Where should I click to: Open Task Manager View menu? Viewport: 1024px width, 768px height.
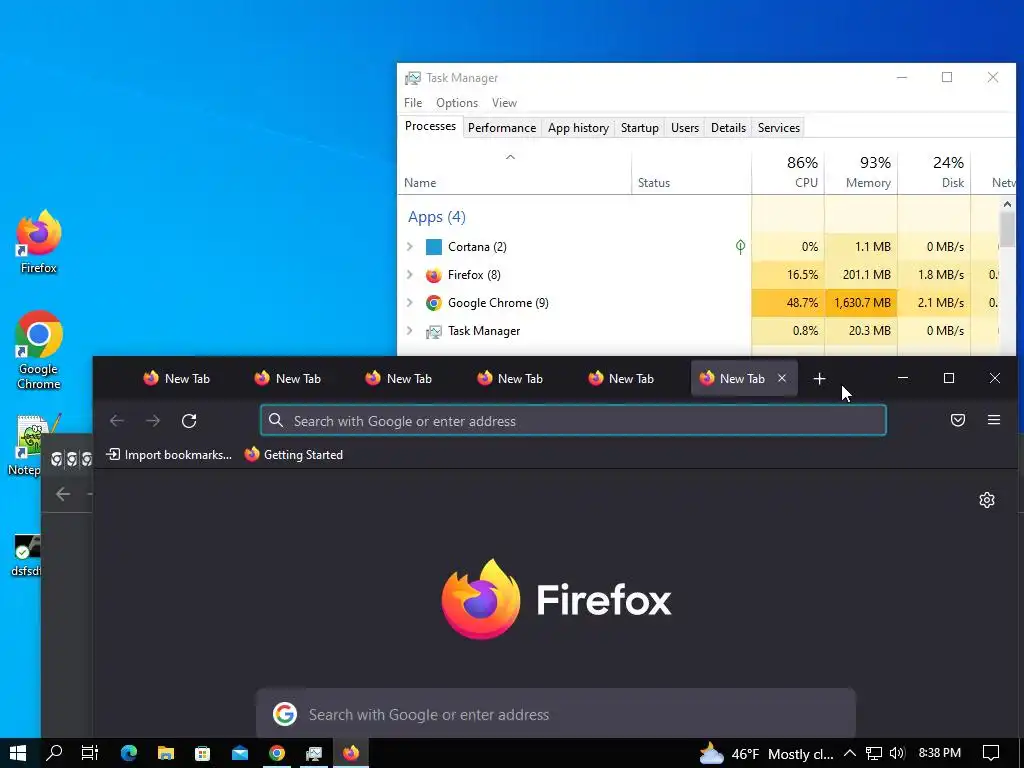pos(504,103)
